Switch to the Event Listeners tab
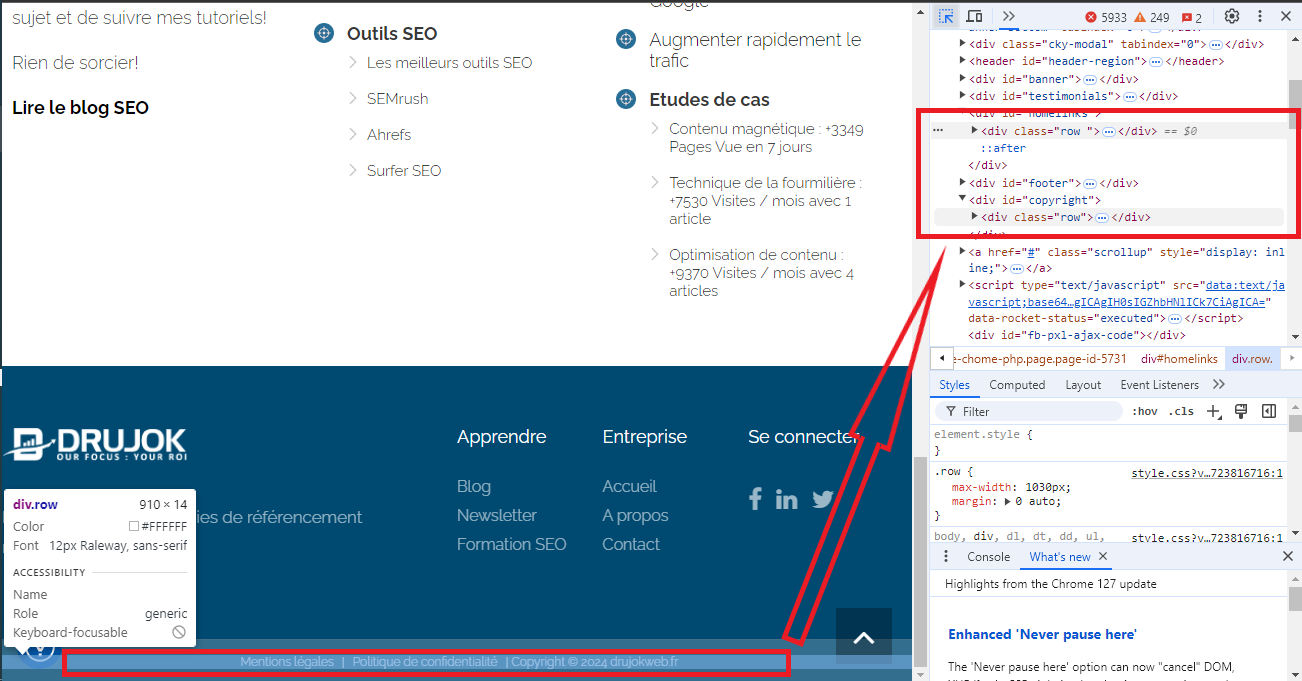 pos(1159,385)
